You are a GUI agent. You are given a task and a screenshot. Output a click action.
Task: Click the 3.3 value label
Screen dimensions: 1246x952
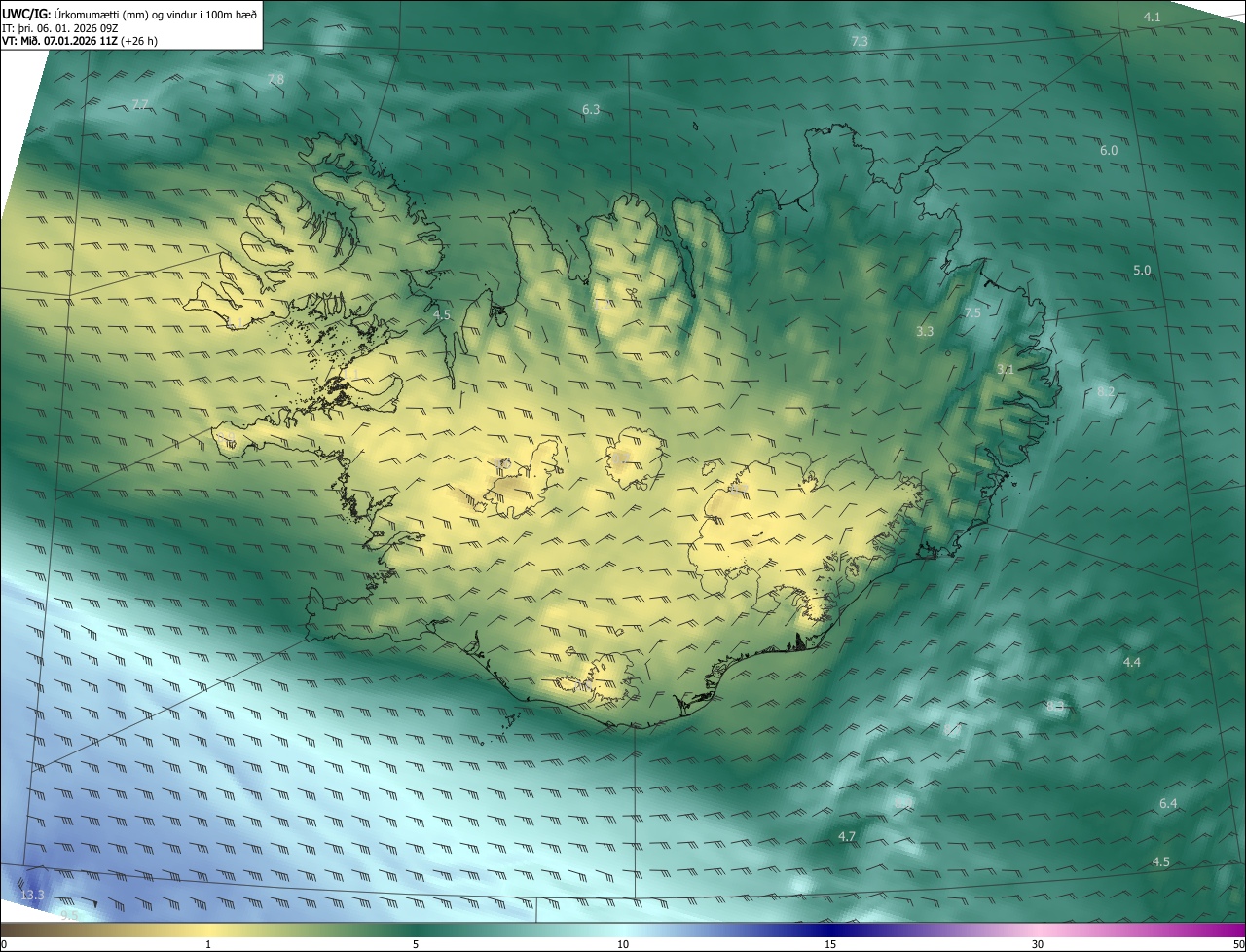click(925, 331)
